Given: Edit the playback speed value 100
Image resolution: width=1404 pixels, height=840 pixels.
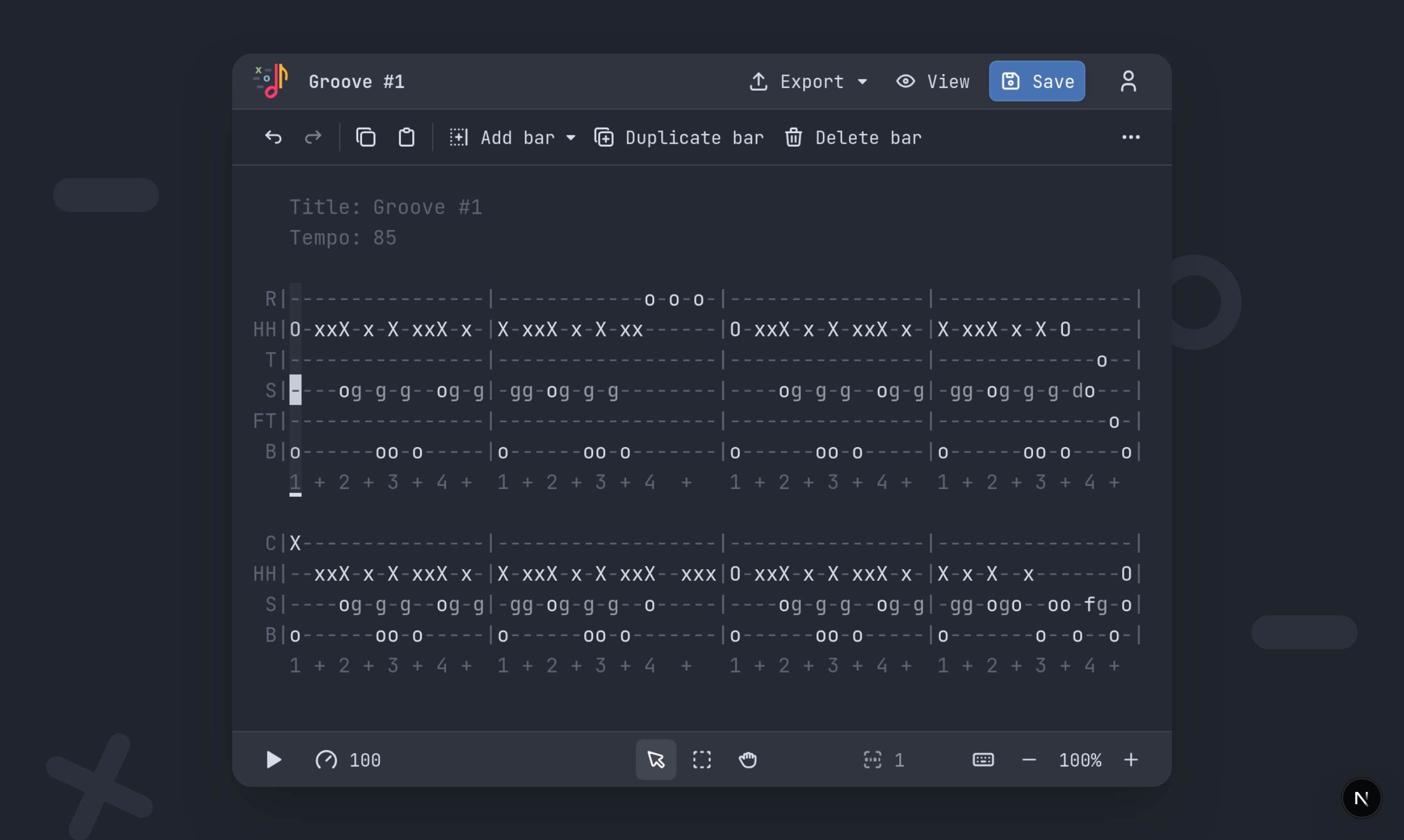Looking at the screenshot, I should coord(365,760).
